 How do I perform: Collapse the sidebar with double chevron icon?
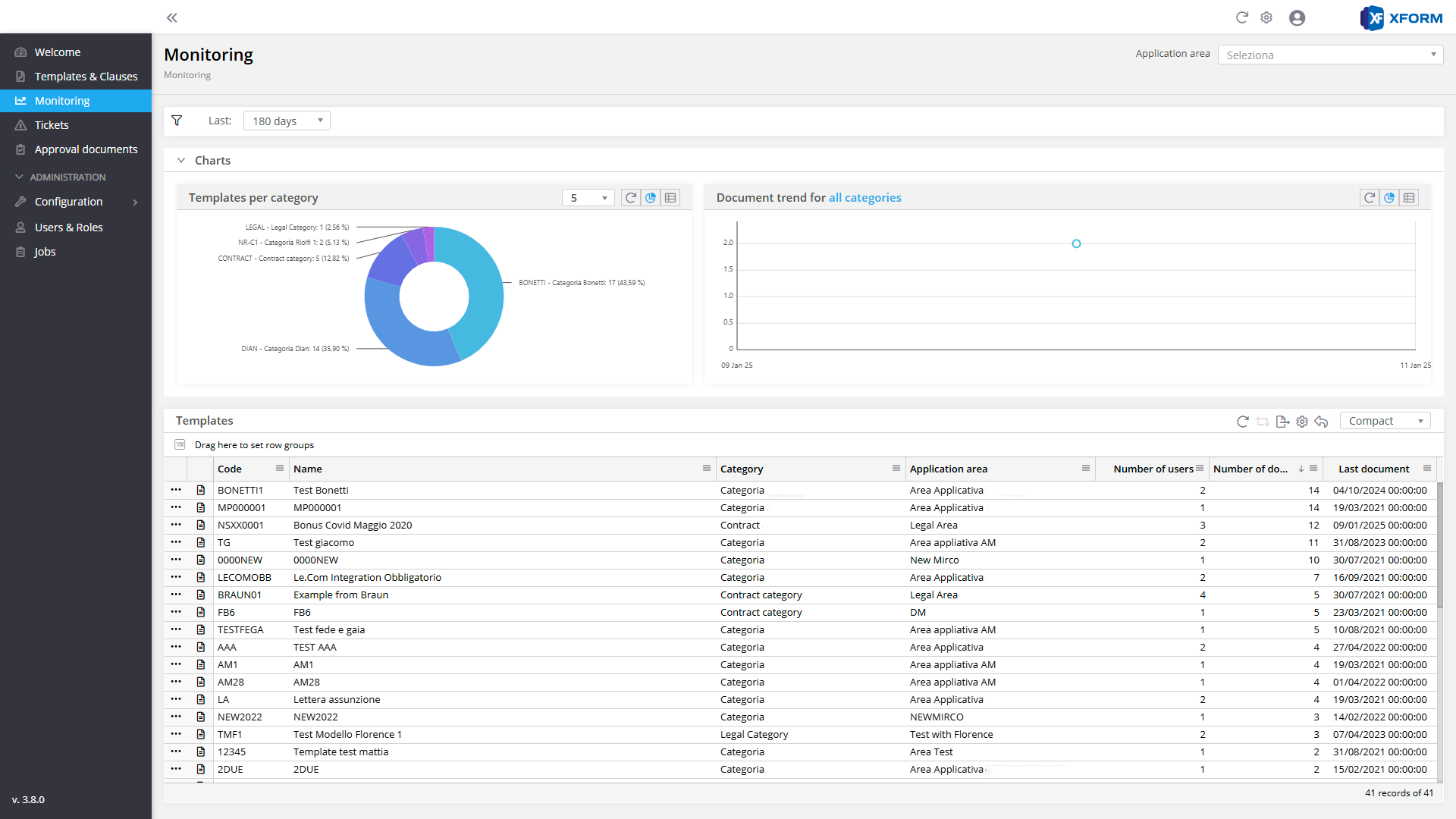[x=172, y=17]
